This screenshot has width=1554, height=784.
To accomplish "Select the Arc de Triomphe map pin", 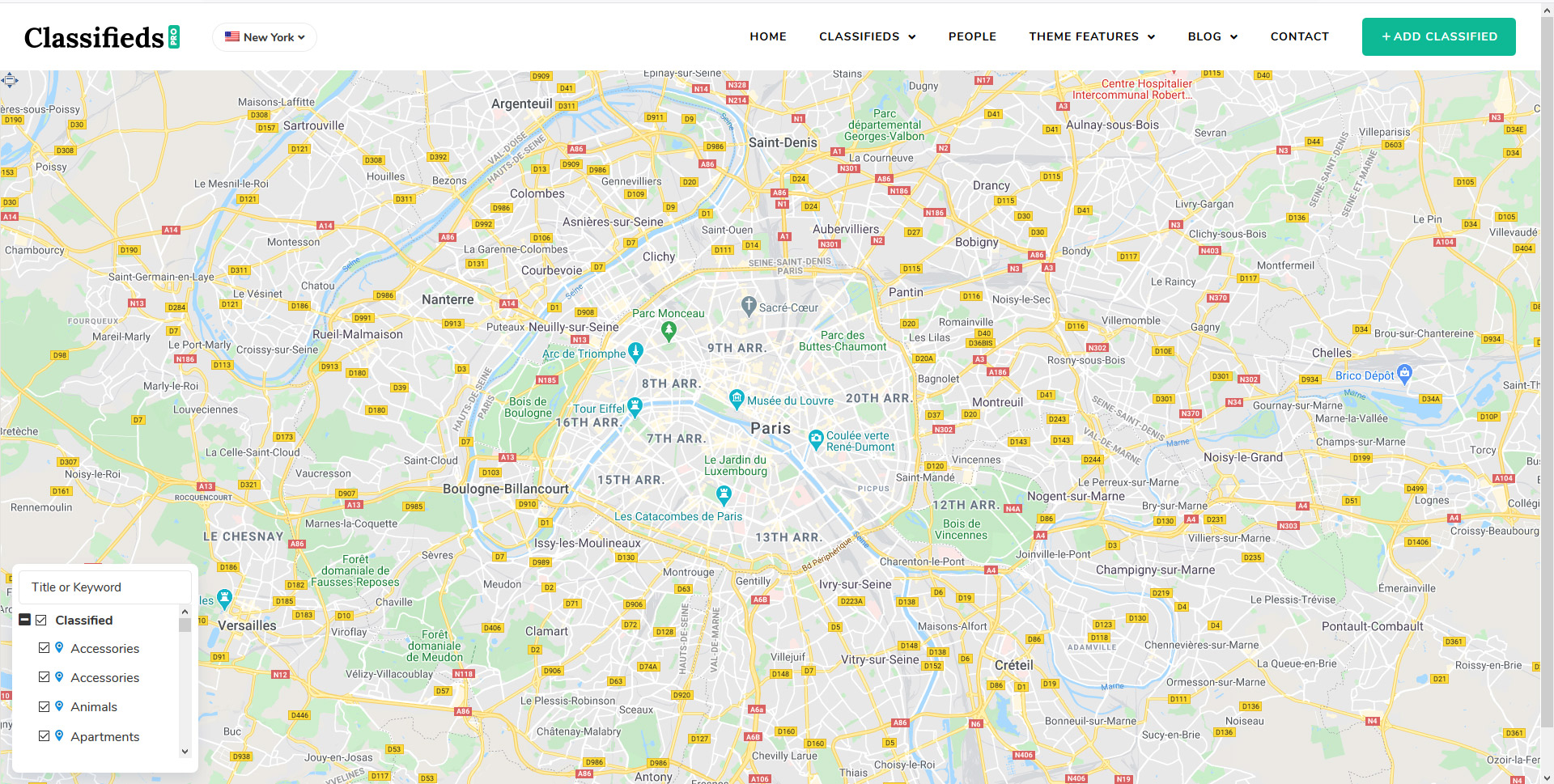I will (636, 351).
